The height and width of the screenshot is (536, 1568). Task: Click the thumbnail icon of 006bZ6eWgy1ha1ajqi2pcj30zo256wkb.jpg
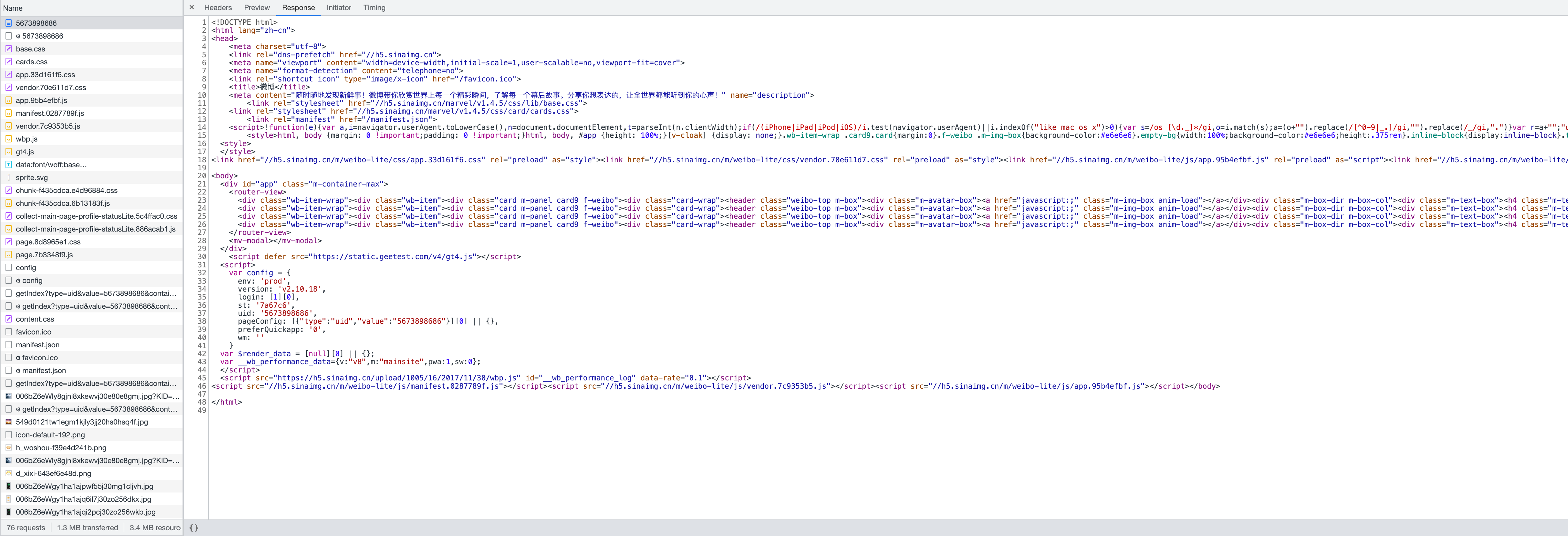[x=9, y=512]
